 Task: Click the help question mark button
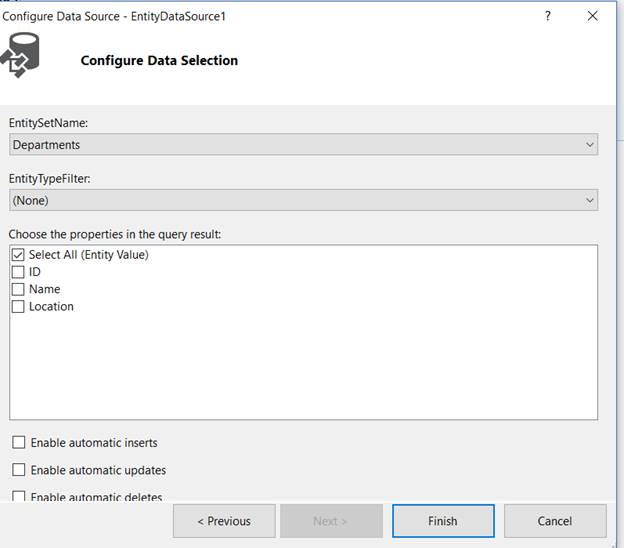coord(548,16)
